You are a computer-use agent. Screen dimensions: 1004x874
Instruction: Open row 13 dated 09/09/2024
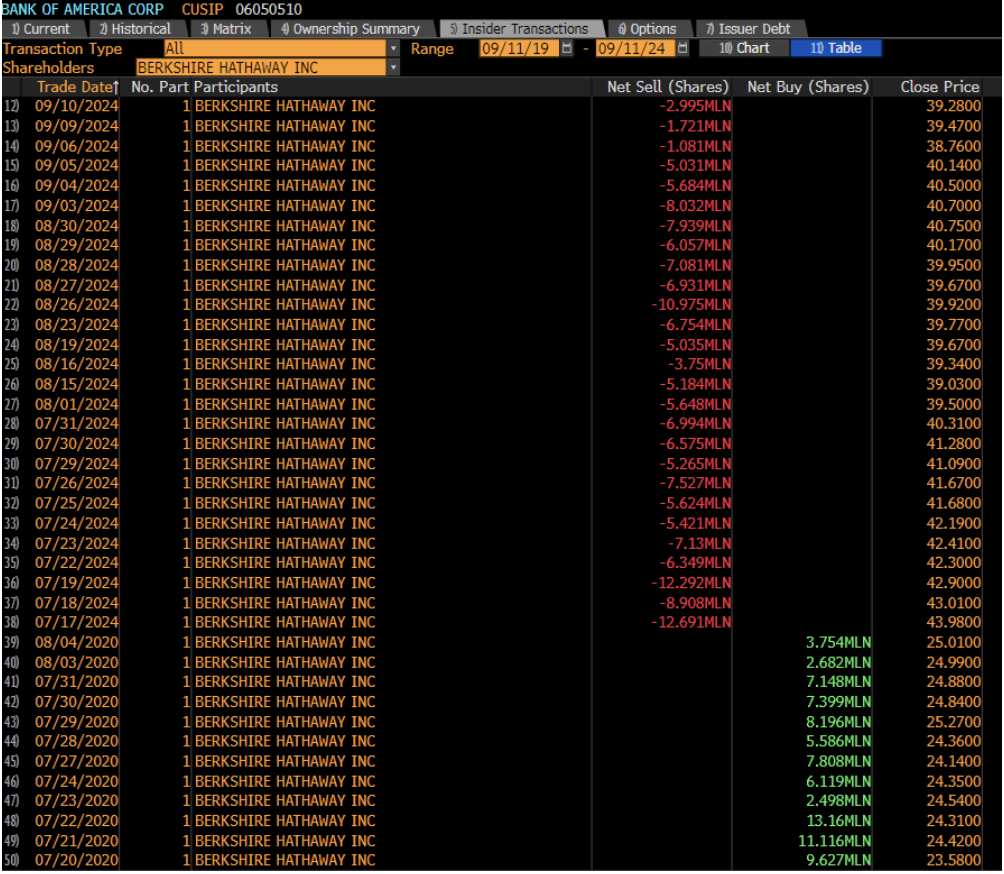[501, 126]
